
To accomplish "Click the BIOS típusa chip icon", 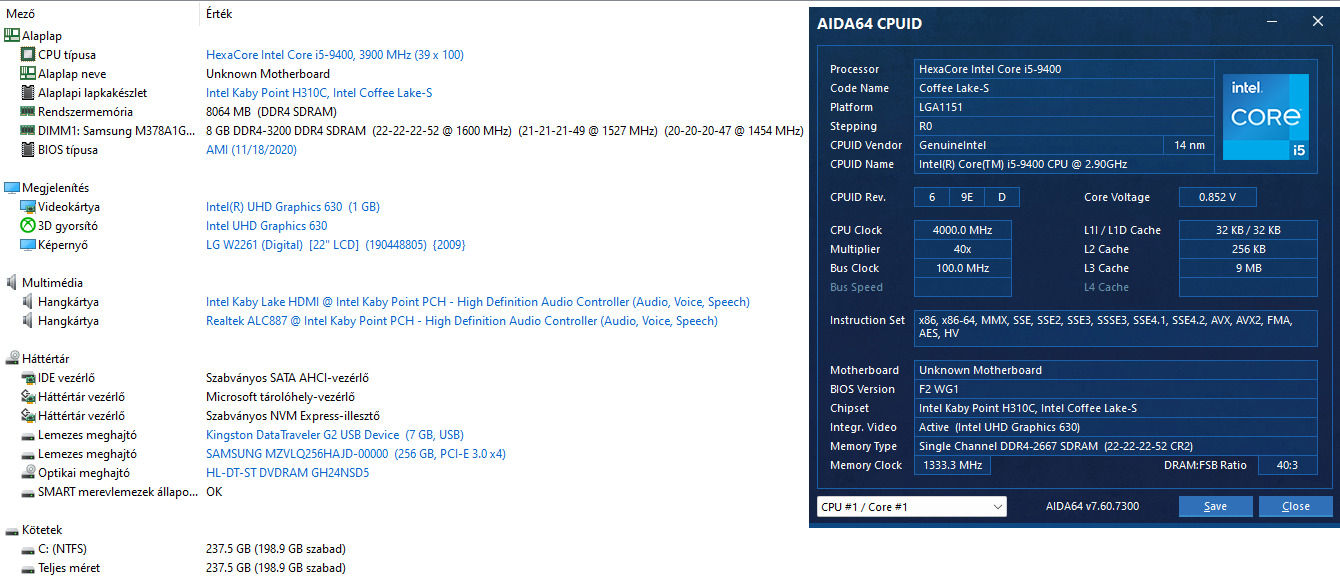I will [28, 150].
